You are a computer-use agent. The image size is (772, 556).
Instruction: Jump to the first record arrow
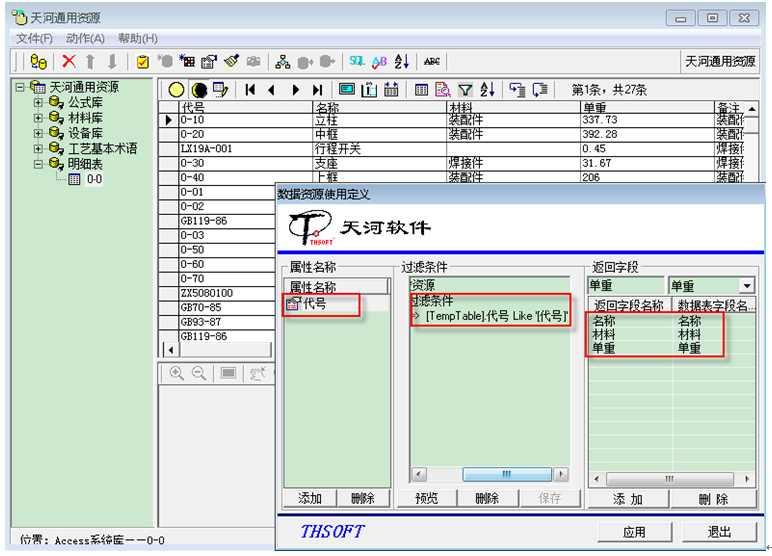click(250, 90)
